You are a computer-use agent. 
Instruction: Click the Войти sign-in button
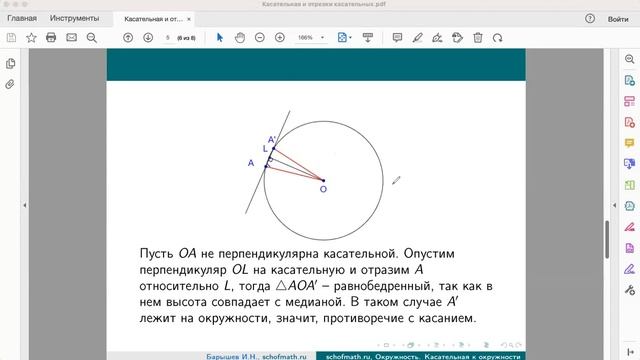click(618, 19)
